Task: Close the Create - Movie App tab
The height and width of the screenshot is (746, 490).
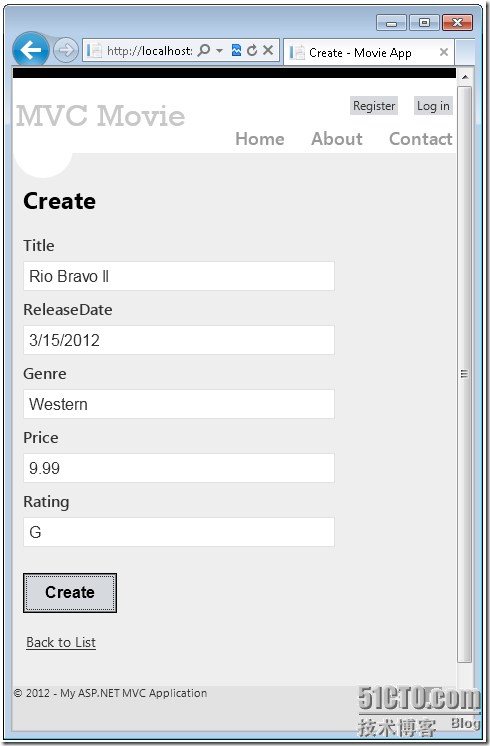Action: tap(443, 52)
